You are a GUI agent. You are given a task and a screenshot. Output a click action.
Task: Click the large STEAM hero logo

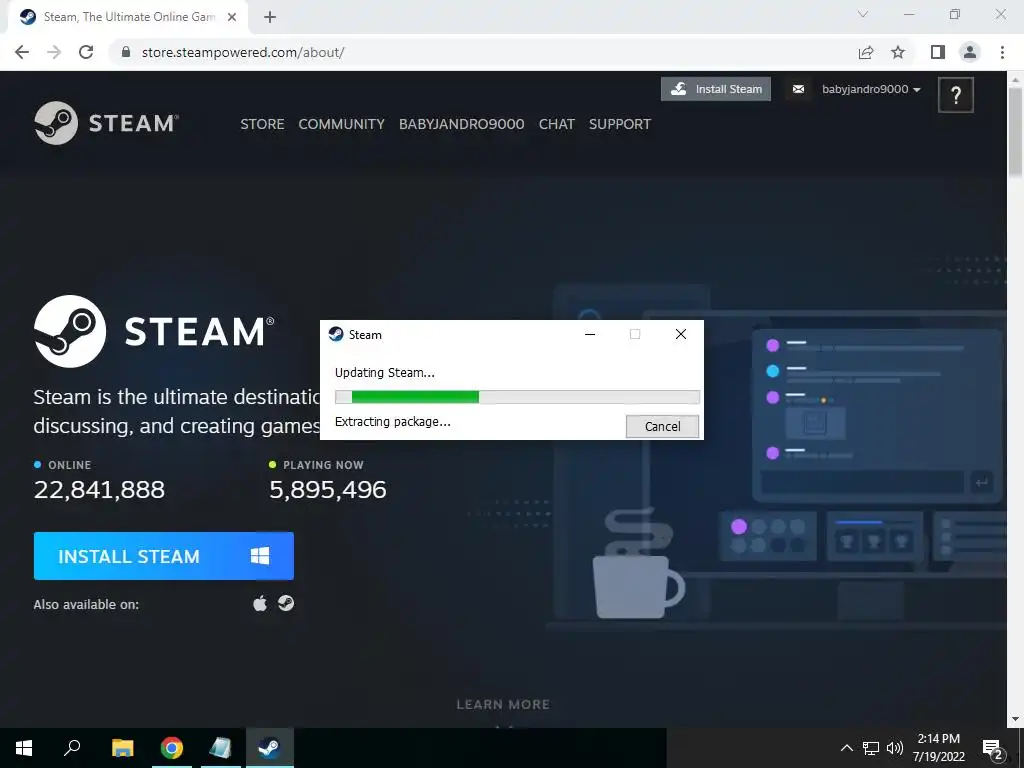coord(154,331)
